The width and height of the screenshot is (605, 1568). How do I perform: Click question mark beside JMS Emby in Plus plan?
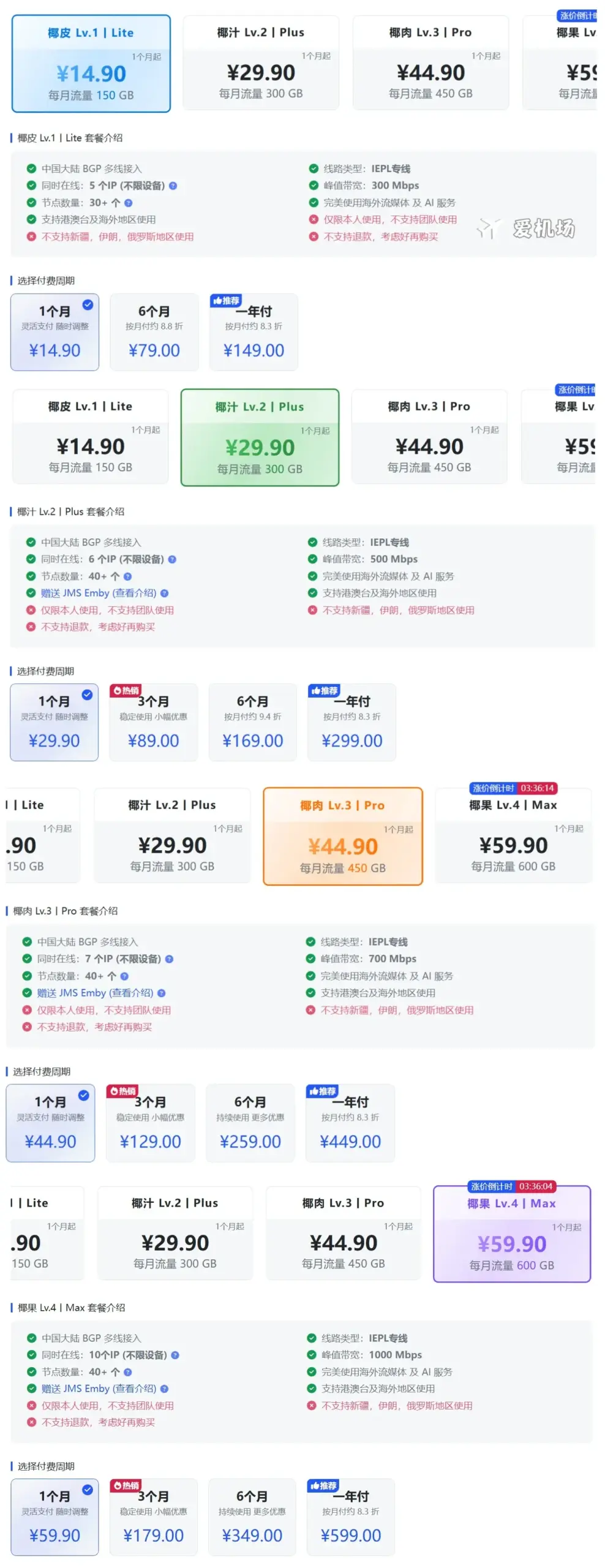pos(164,594)
